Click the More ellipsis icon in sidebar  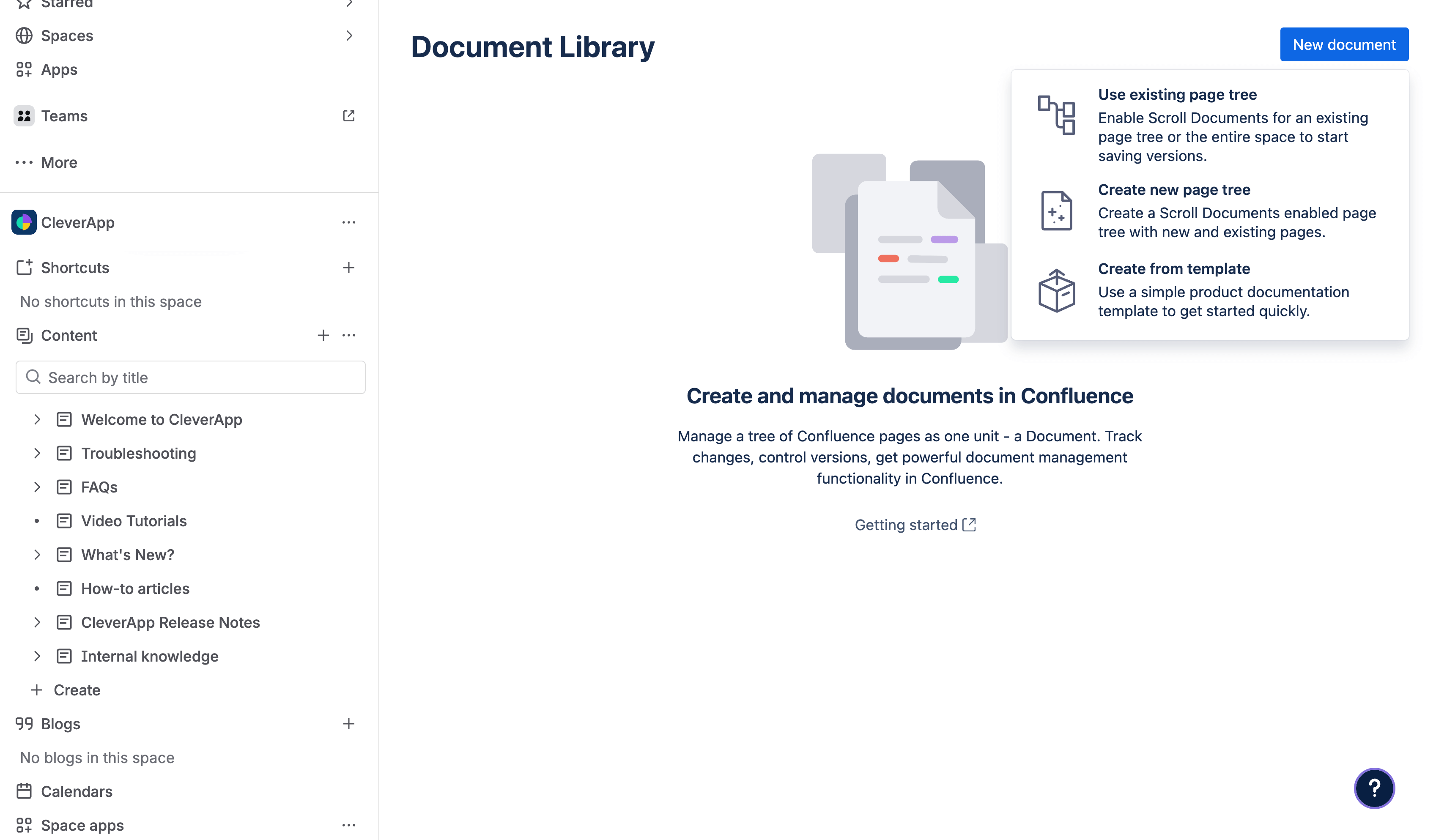[24, 162]
